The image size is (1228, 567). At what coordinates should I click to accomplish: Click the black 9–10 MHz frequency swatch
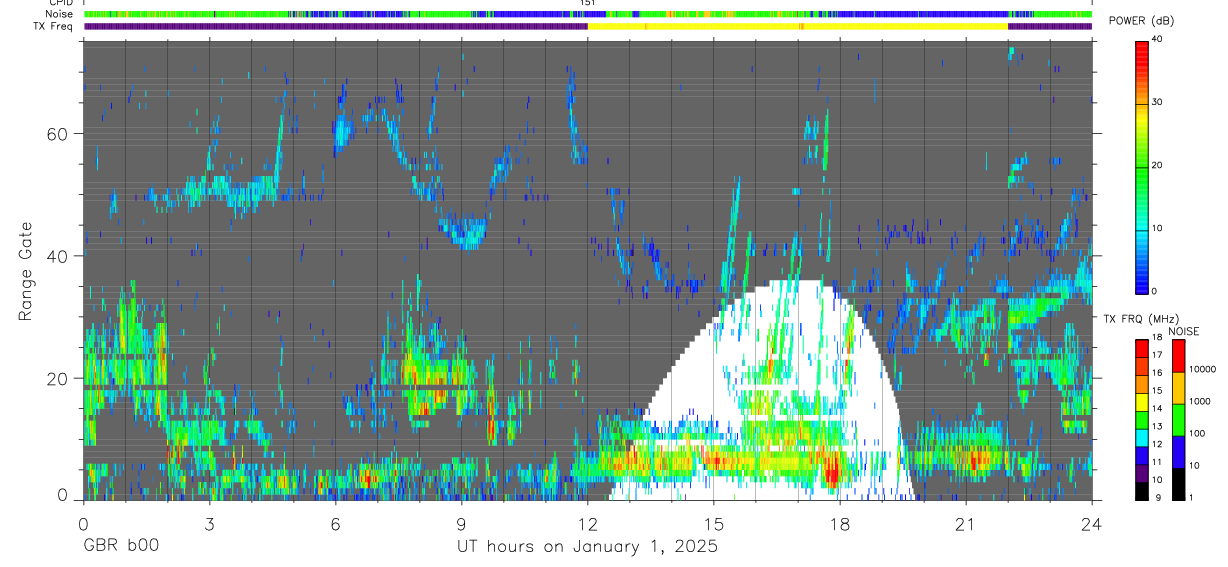tap(1141, 490)
